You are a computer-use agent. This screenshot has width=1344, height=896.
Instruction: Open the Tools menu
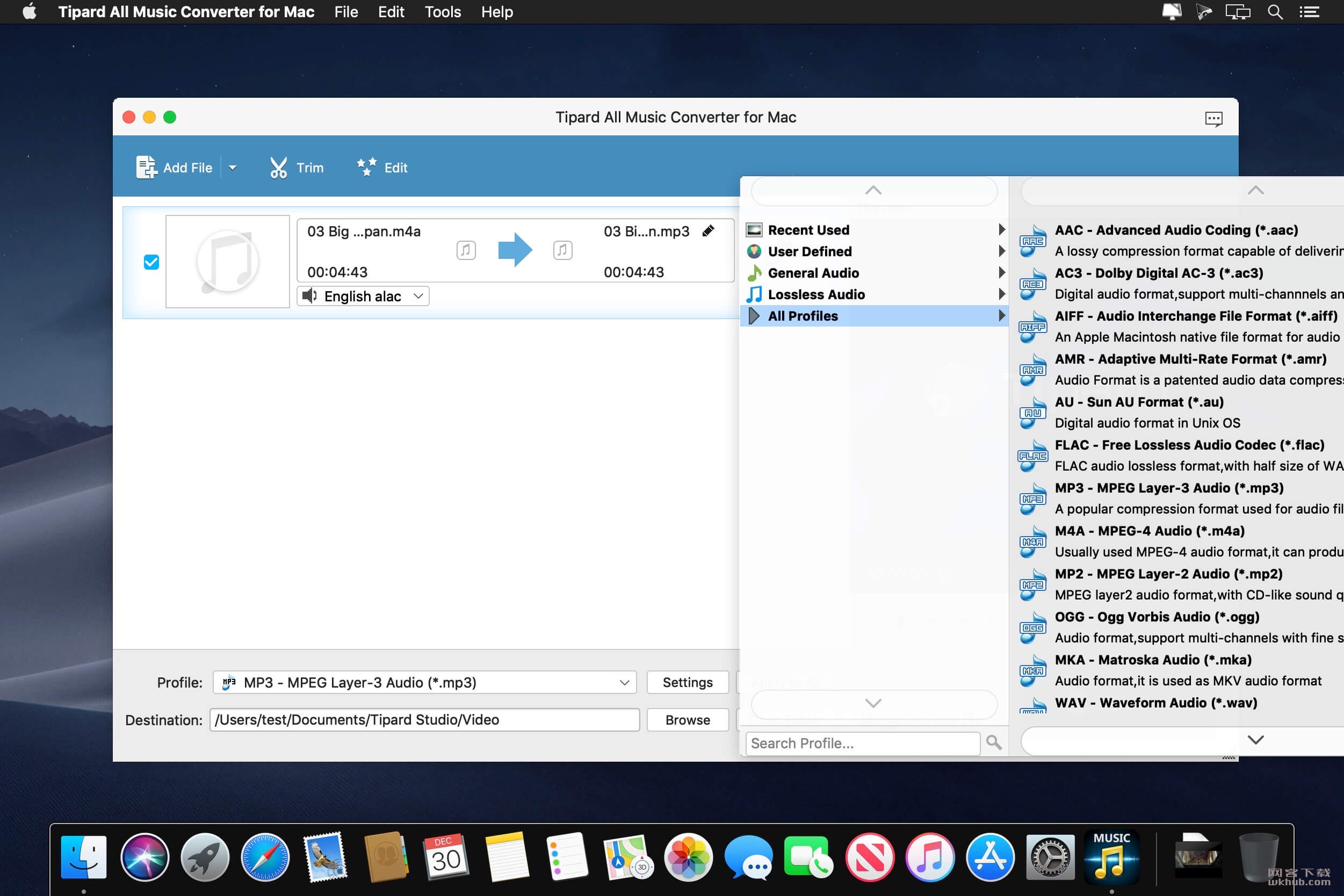442,12
